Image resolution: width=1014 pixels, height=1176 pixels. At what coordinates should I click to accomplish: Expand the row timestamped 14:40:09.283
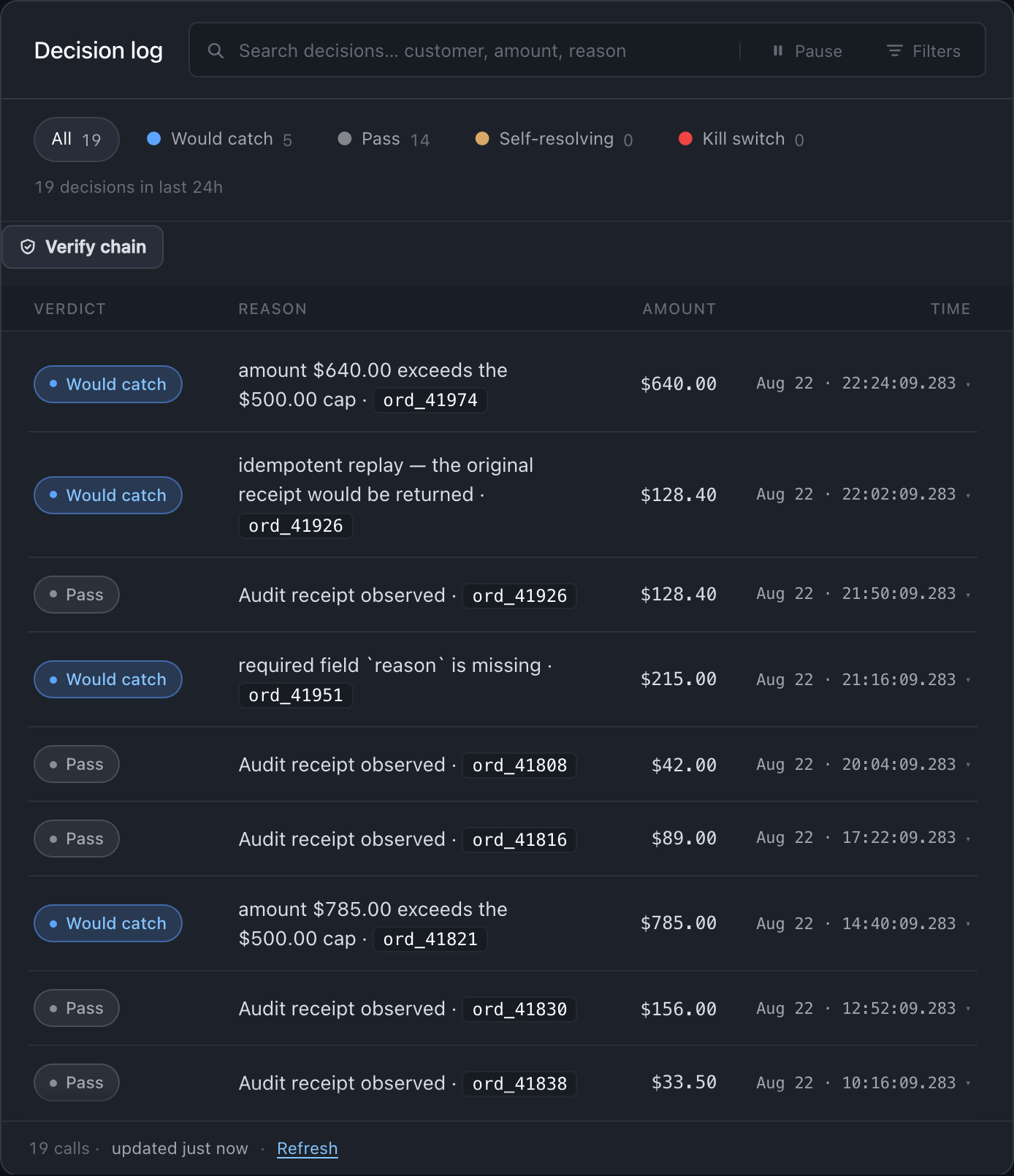pos(968,924)
